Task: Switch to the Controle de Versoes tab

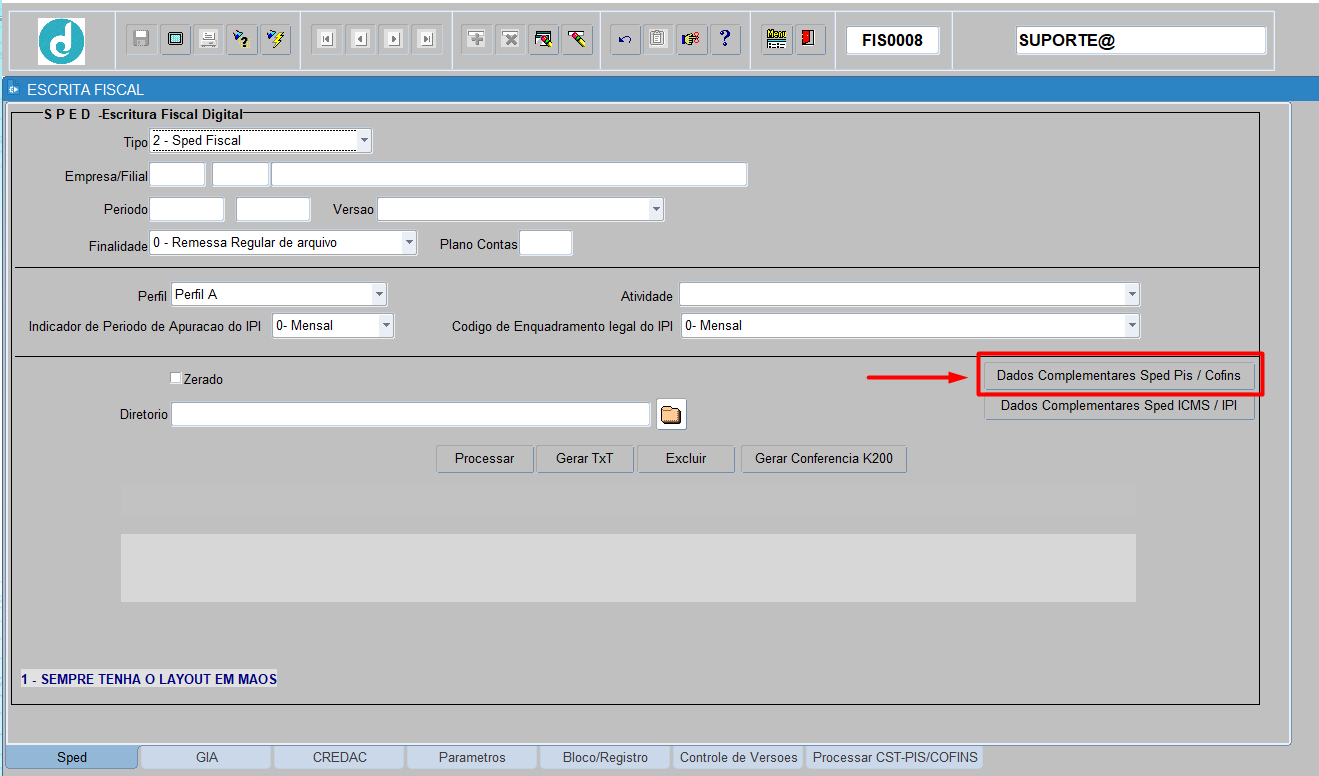Action: (x=739, y=757)
